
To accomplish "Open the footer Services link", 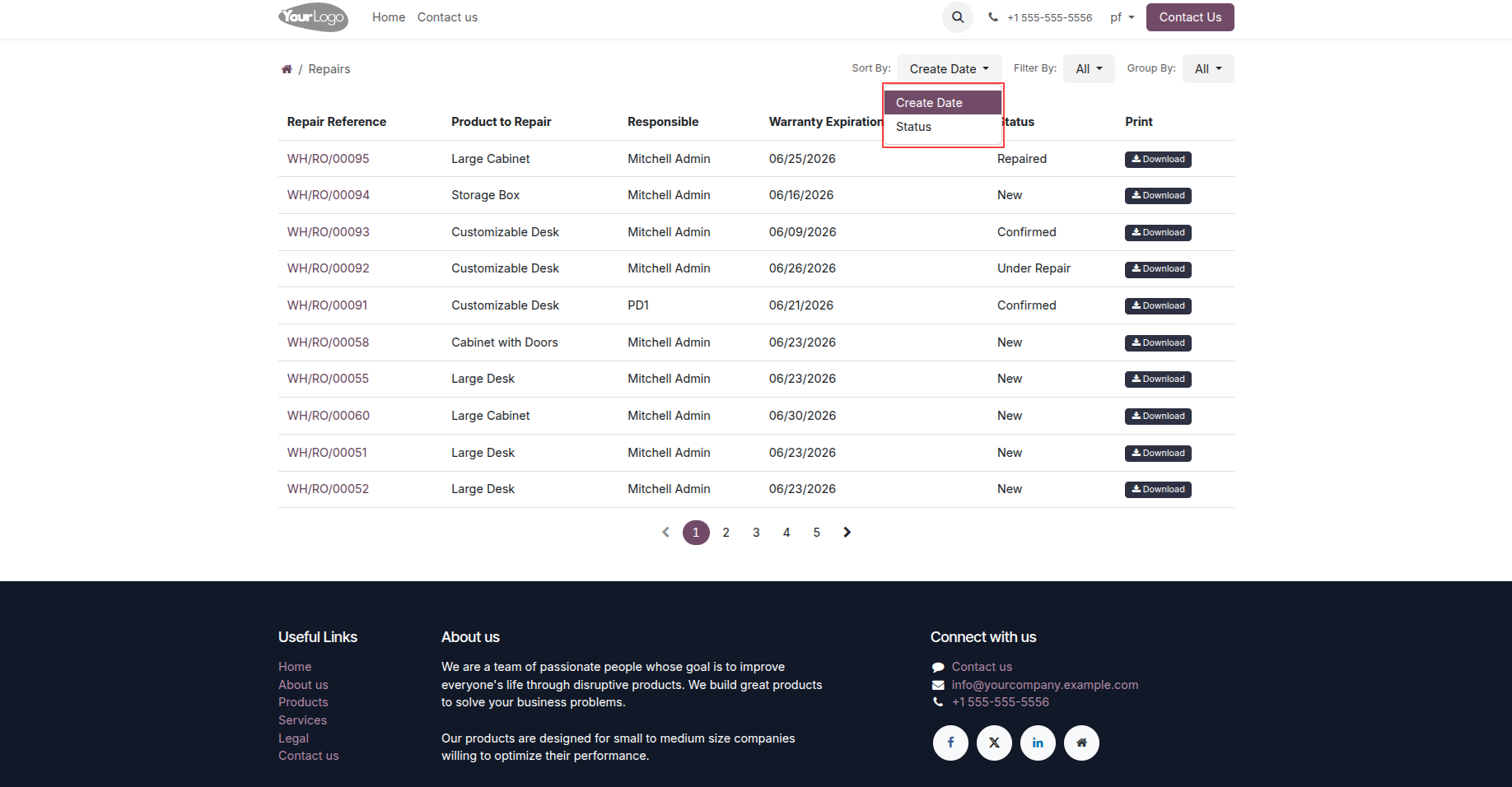I will click(302, 720).
